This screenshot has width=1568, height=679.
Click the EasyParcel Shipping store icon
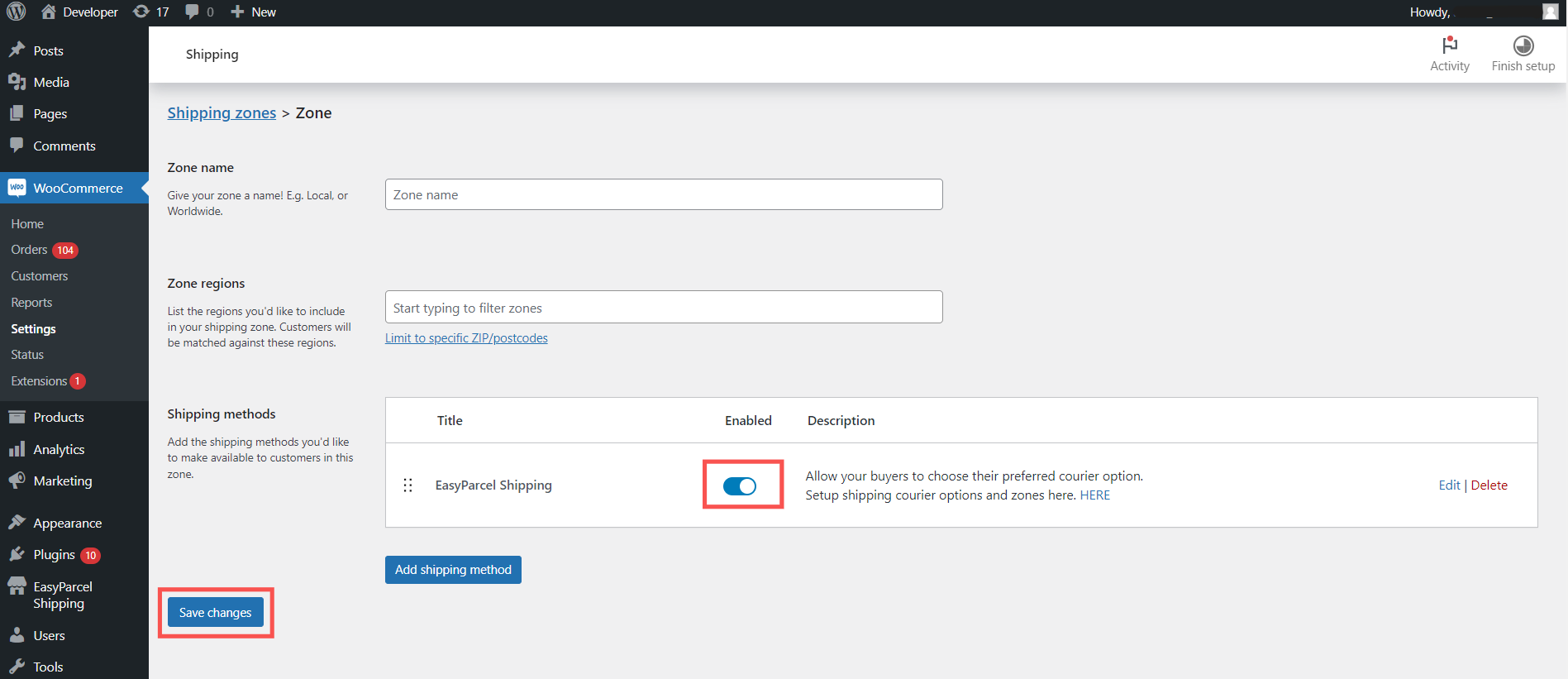(17, 586)
